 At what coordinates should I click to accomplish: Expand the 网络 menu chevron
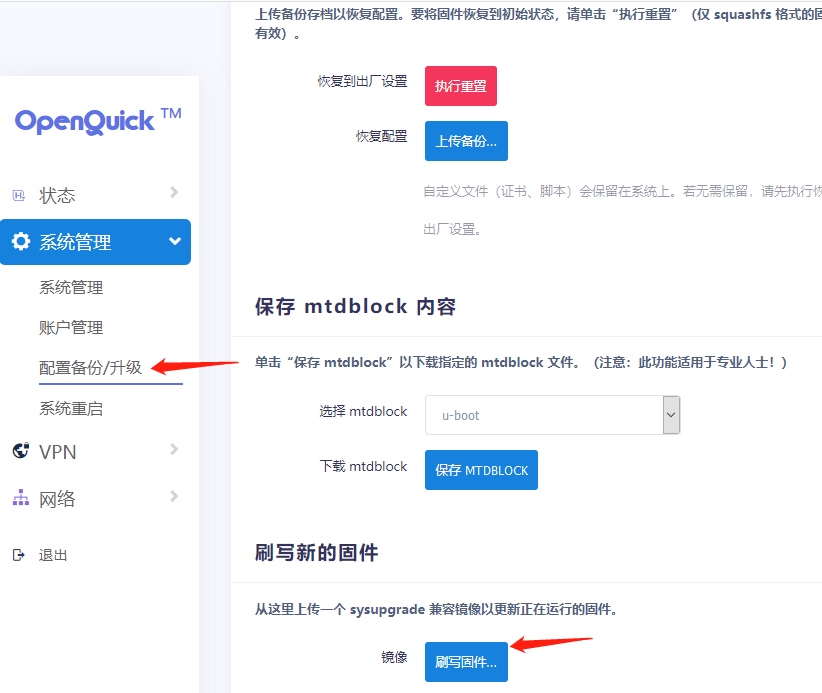pyautogui.click(x=174, y=496)
